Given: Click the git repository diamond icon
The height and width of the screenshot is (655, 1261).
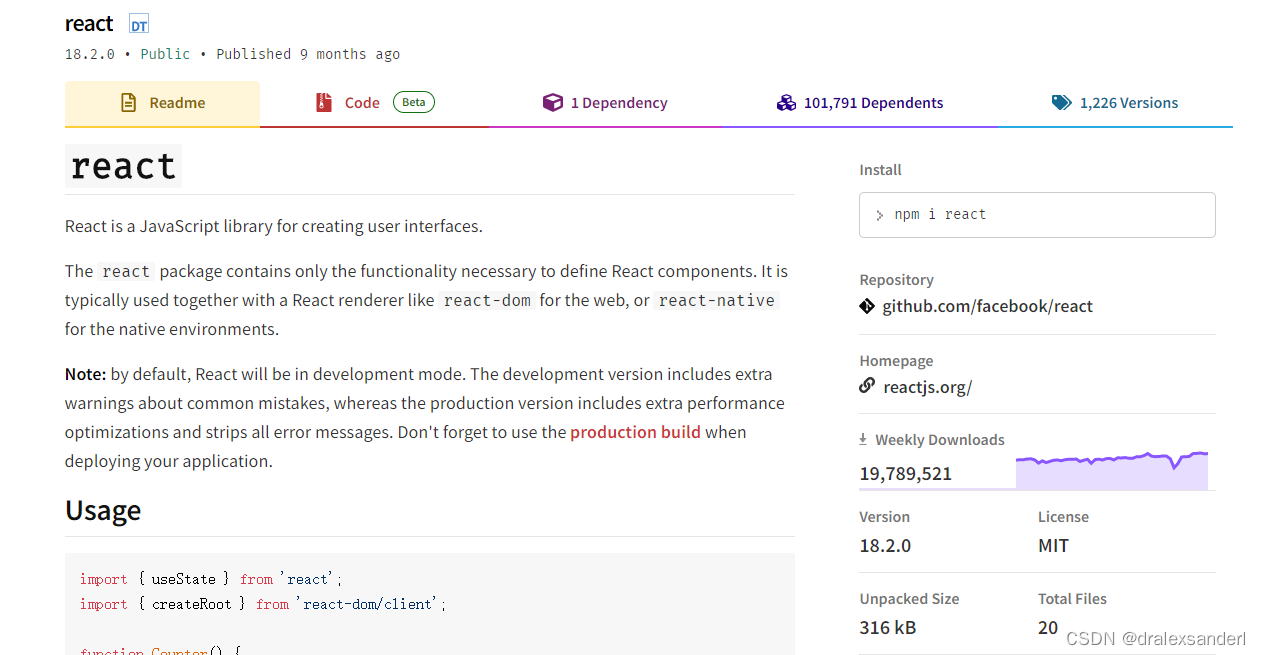Looking at the screenshot, I should point(867,306).
